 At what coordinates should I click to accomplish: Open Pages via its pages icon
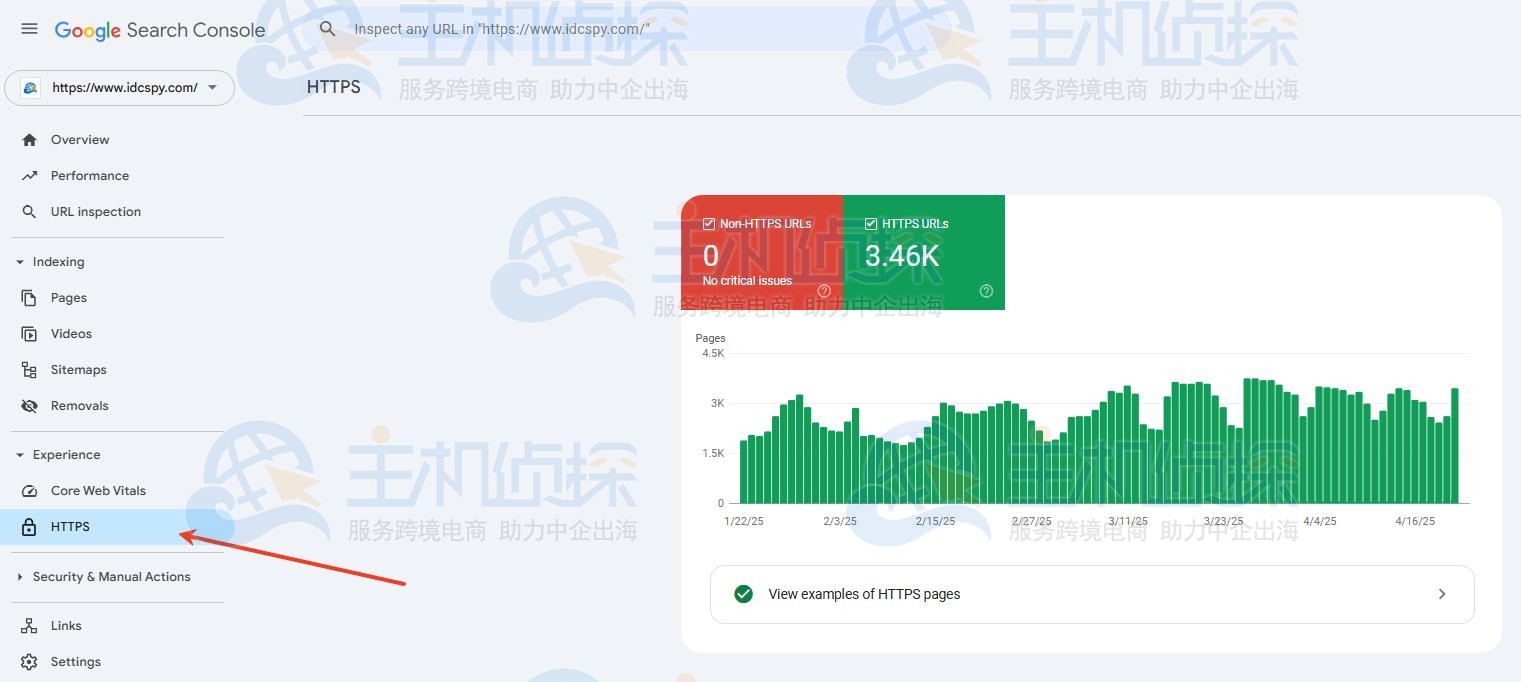click(30, 297)
